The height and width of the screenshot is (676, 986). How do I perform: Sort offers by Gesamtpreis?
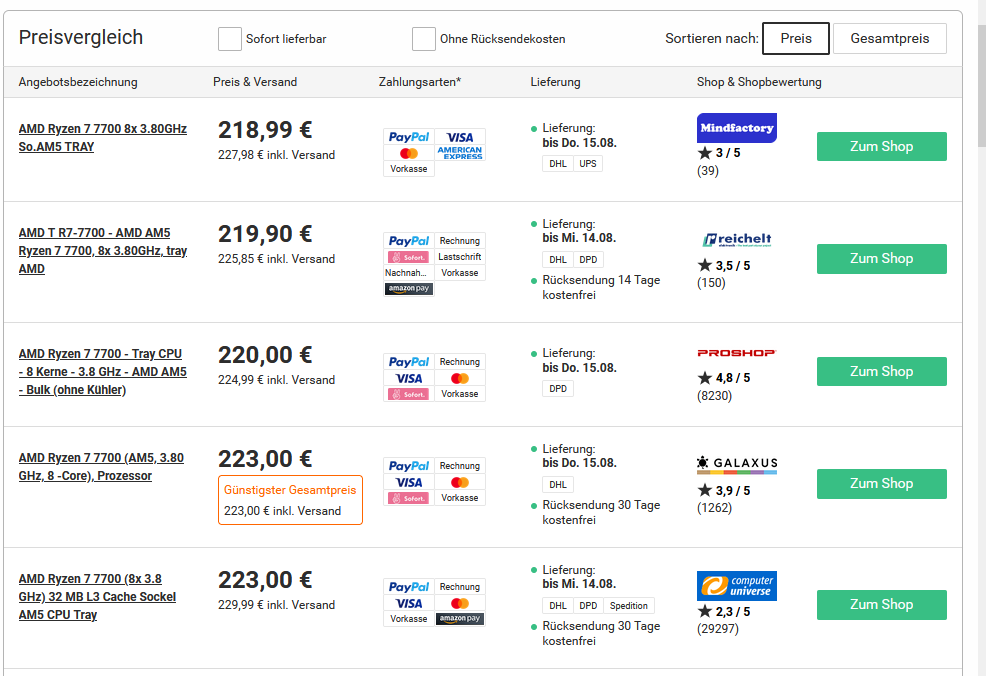[x=889, y=38]
